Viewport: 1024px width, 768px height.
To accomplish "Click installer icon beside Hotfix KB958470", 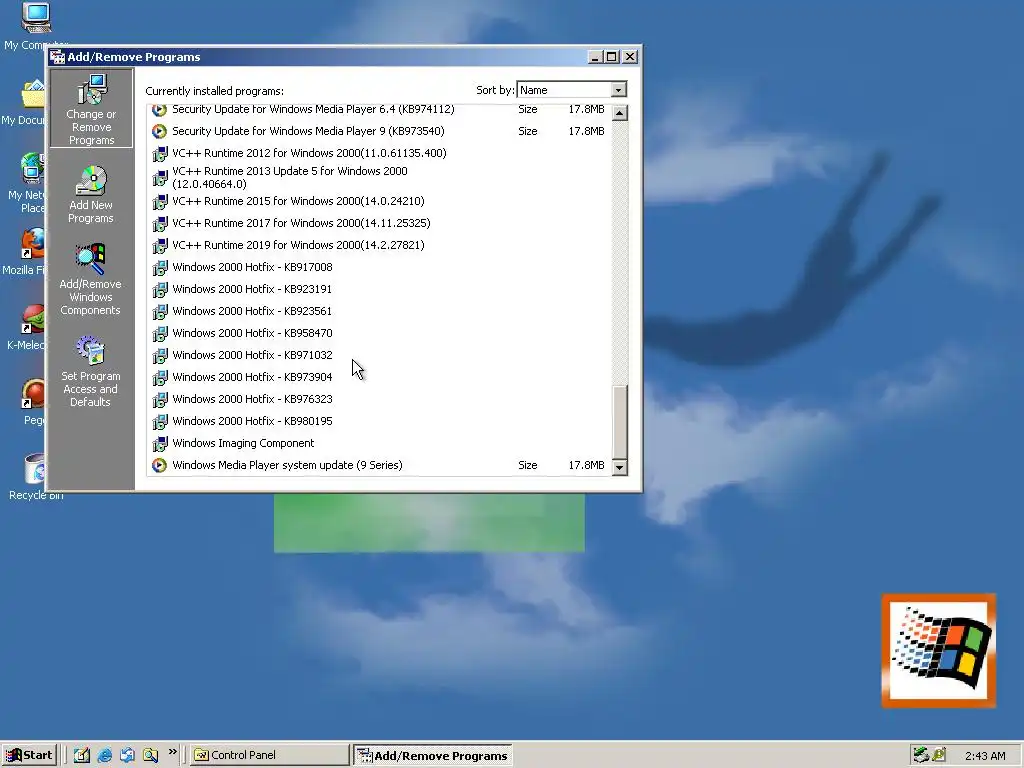I will point(159,334).
